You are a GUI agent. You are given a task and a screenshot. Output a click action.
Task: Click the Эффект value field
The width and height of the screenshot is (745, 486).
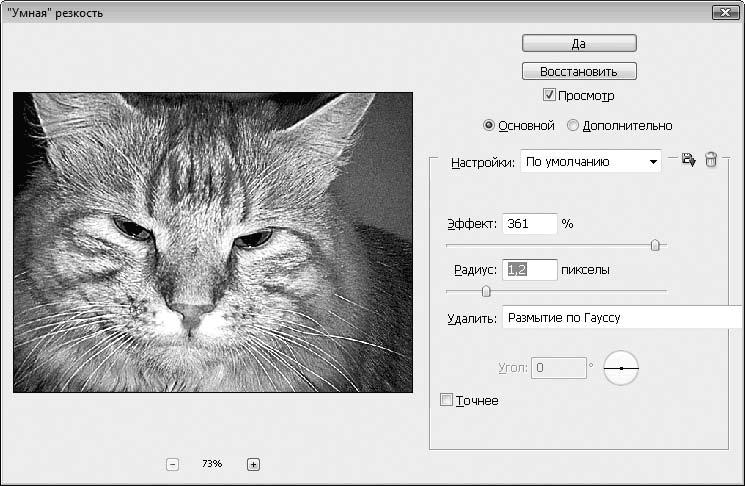pos(530,223)
